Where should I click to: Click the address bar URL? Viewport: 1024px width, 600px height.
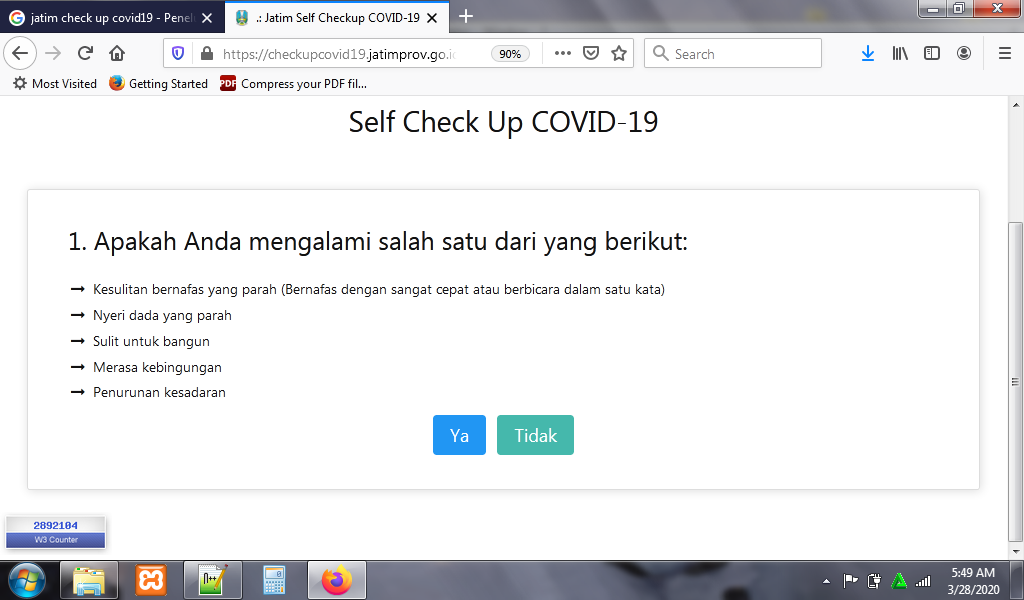[x=340, y=54]
